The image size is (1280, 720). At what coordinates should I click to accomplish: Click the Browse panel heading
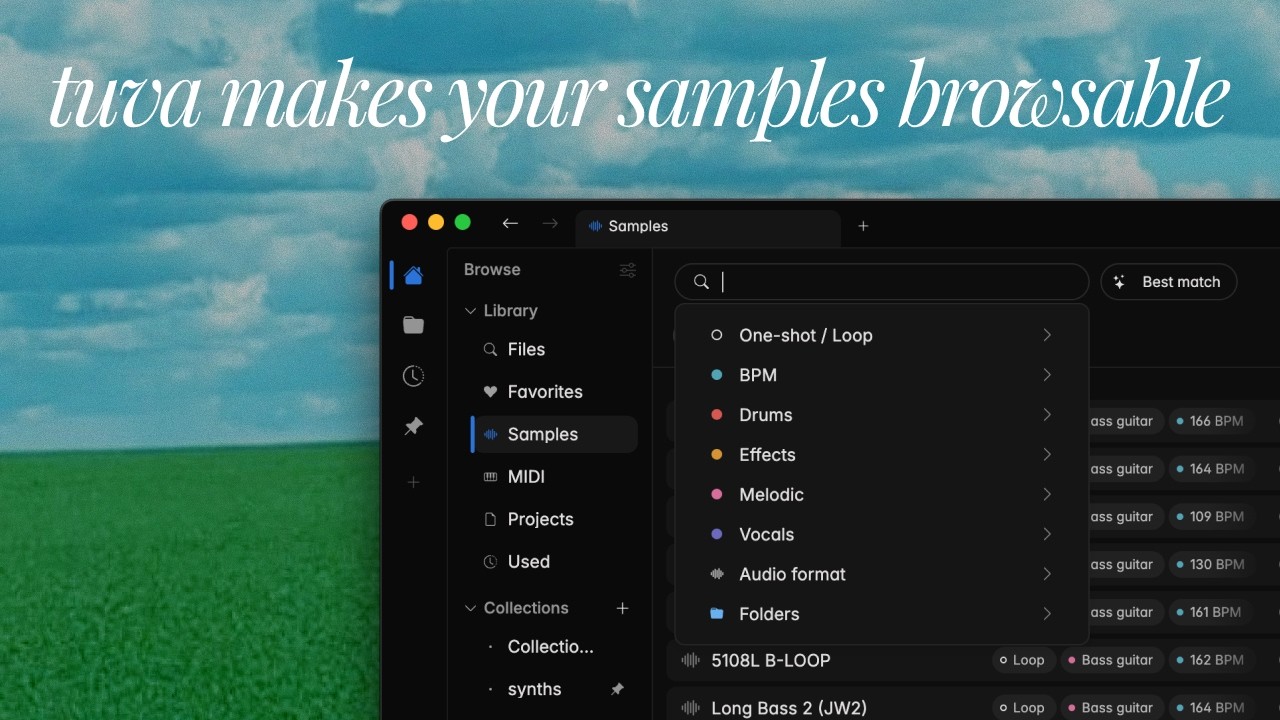click(492, 270)
